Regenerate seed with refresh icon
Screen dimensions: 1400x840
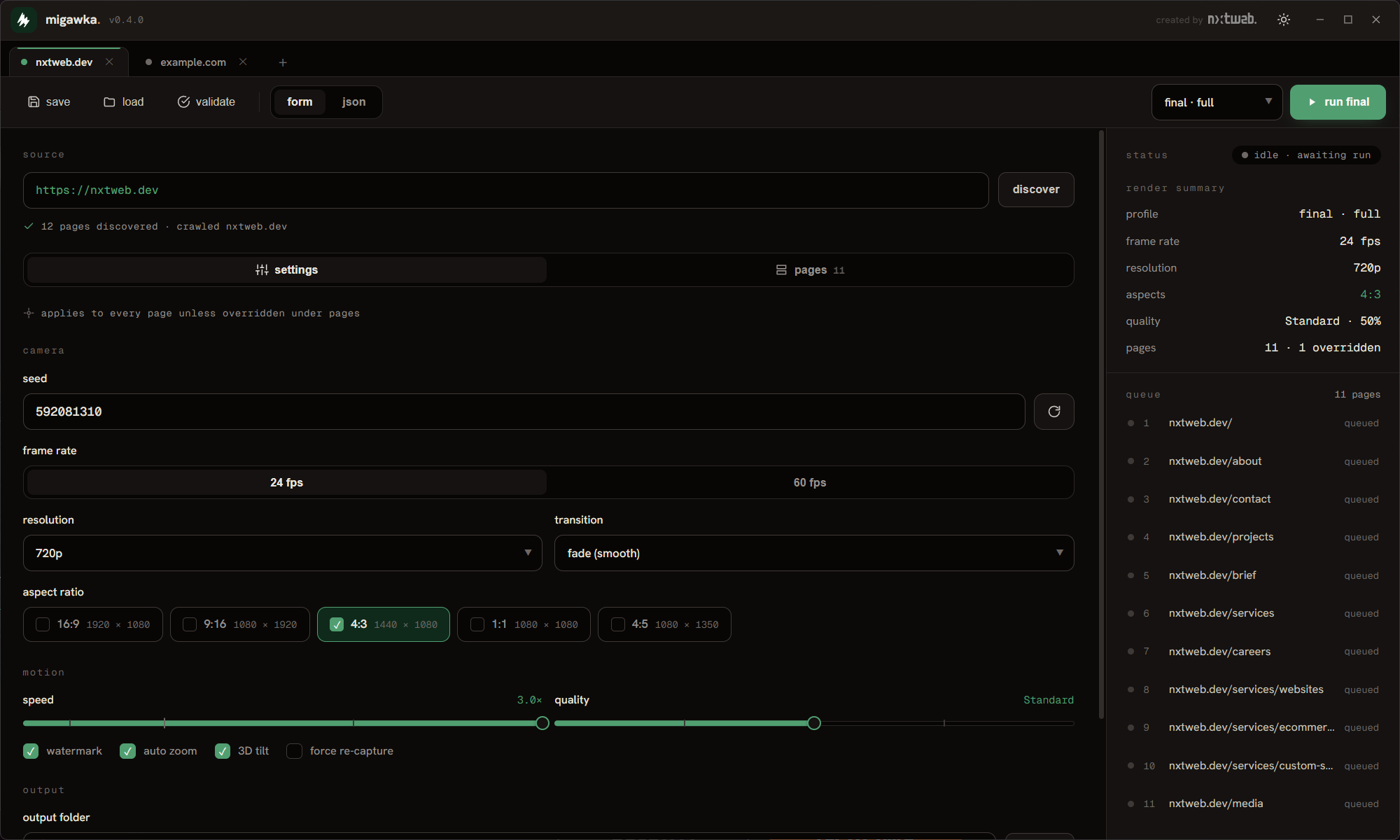[x=1054, y=412]
